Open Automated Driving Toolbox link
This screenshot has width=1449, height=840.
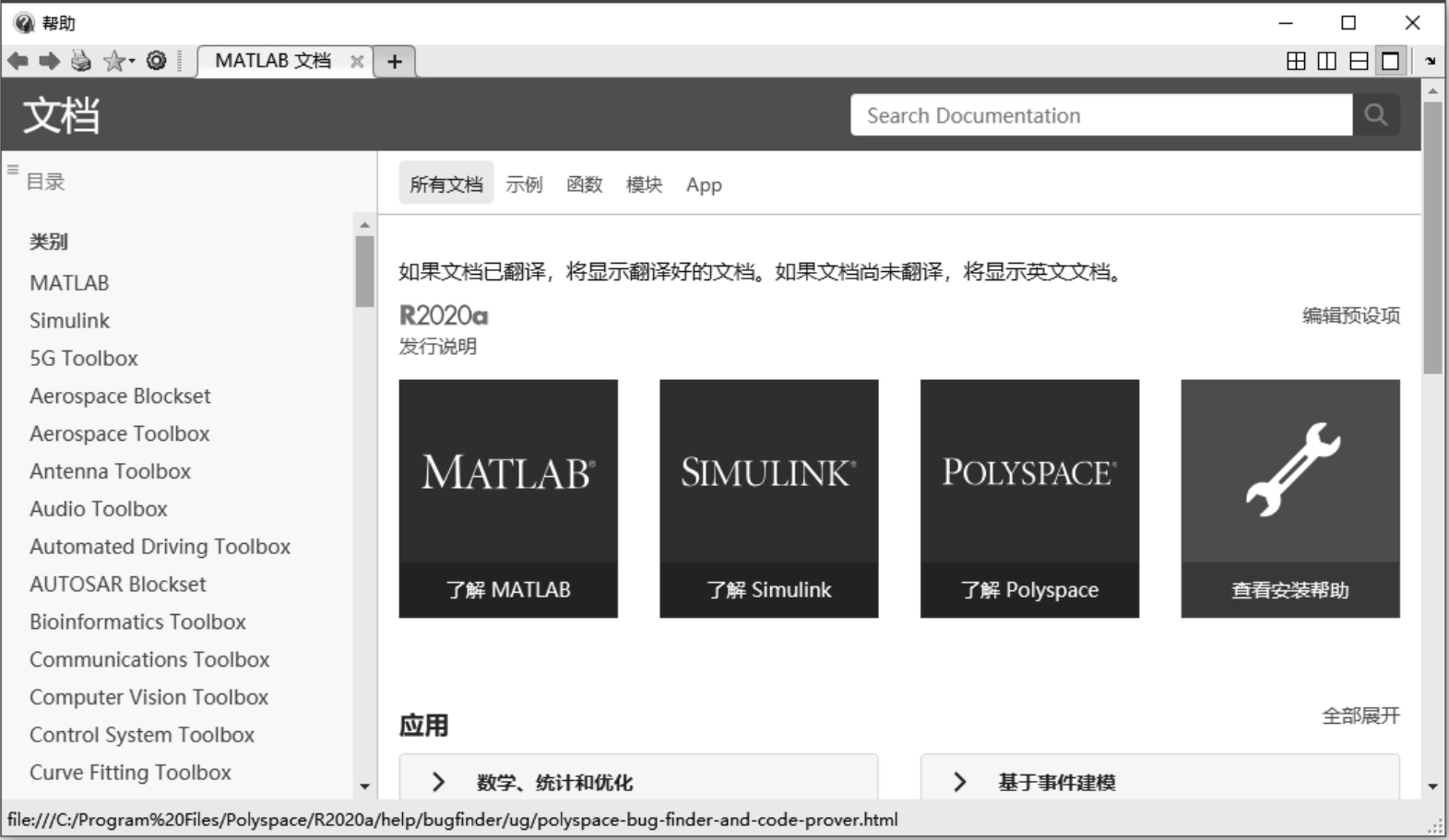tap(160, 547)
